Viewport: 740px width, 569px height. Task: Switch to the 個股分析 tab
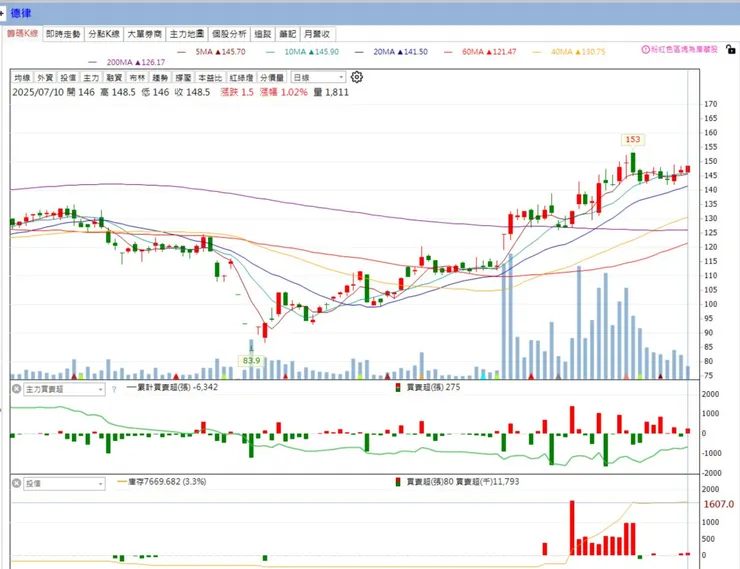(x=229, y=34)
